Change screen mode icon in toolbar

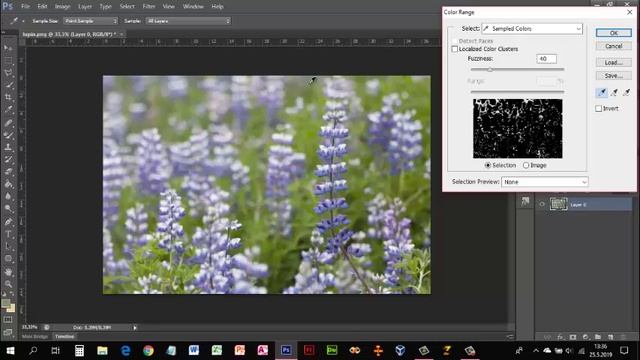click(x=8, y=332)
